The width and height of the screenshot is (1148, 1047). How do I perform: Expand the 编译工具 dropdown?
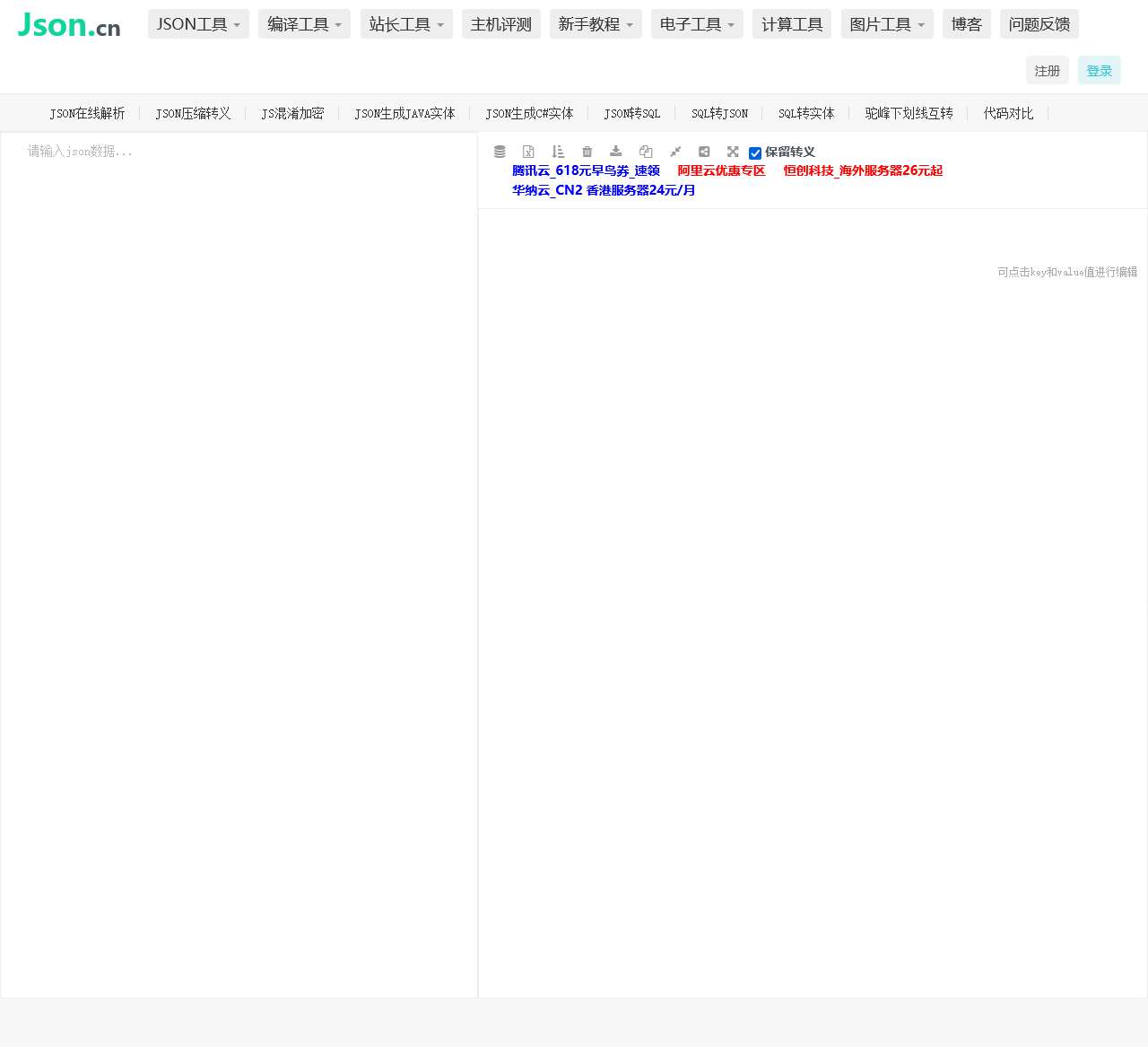coord(304,24)
